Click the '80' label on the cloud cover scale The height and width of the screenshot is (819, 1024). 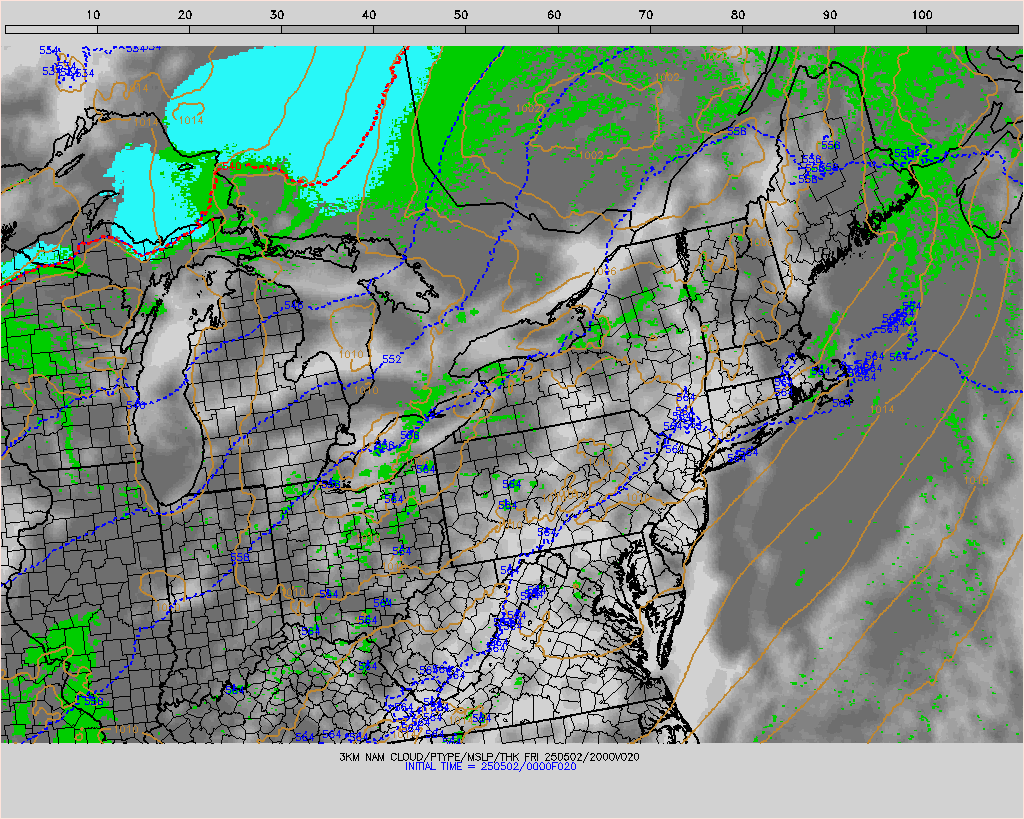point(738,15)
